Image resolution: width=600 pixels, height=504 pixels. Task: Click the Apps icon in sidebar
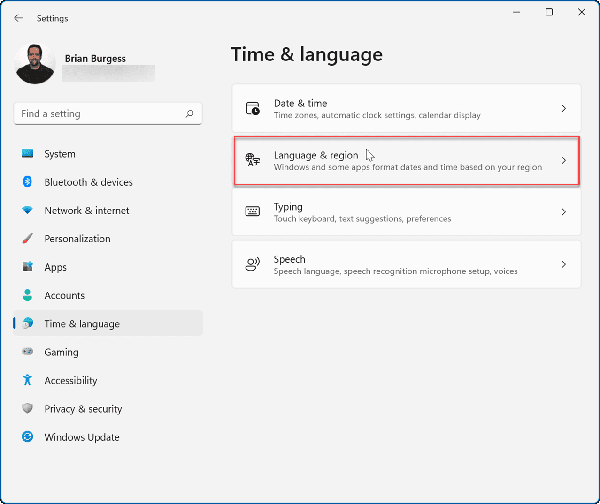tap(28, 267)
